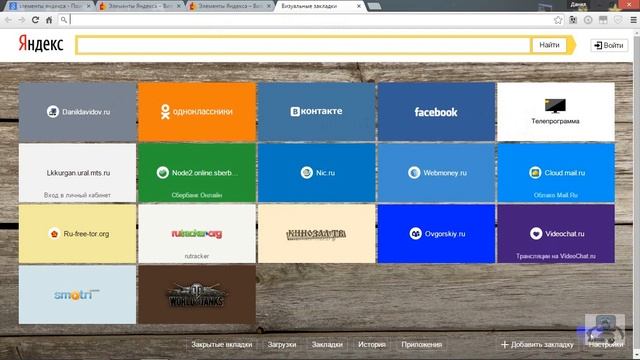
Task: Bookmark this page with the star icon
Action: pyautogui.click(x=558, y=20)
